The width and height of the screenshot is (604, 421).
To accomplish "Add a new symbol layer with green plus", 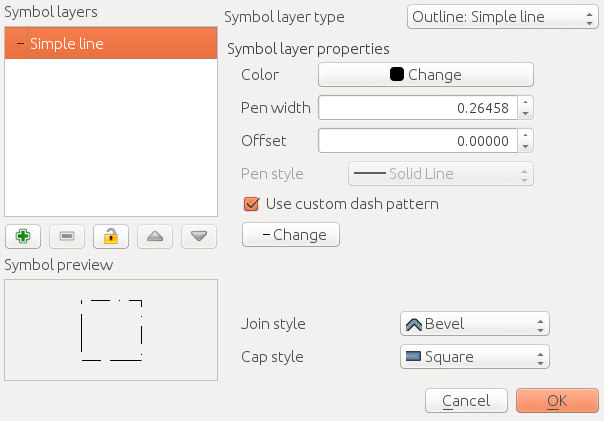I will pos(23,236).
